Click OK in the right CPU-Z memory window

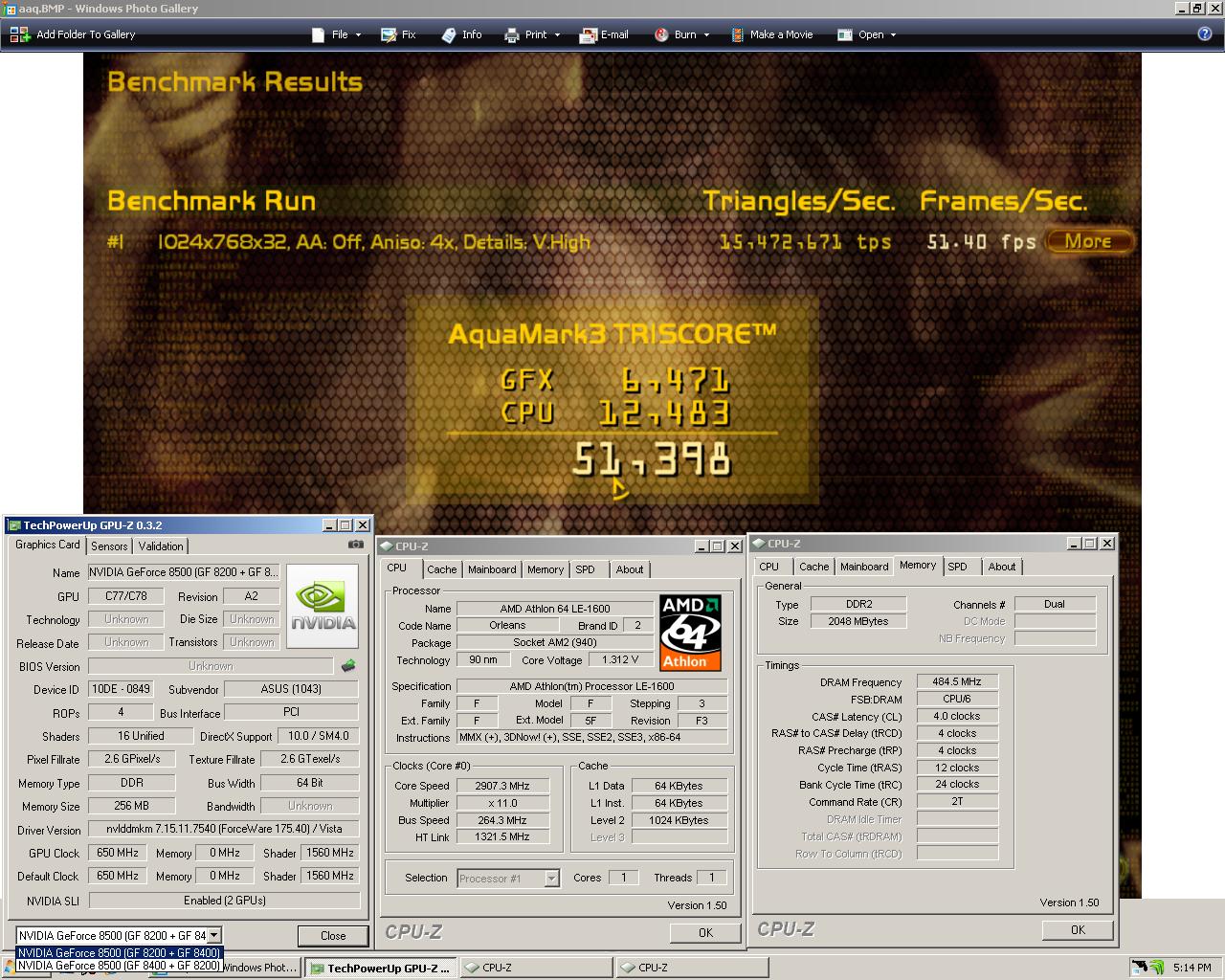coord(1078,929)
